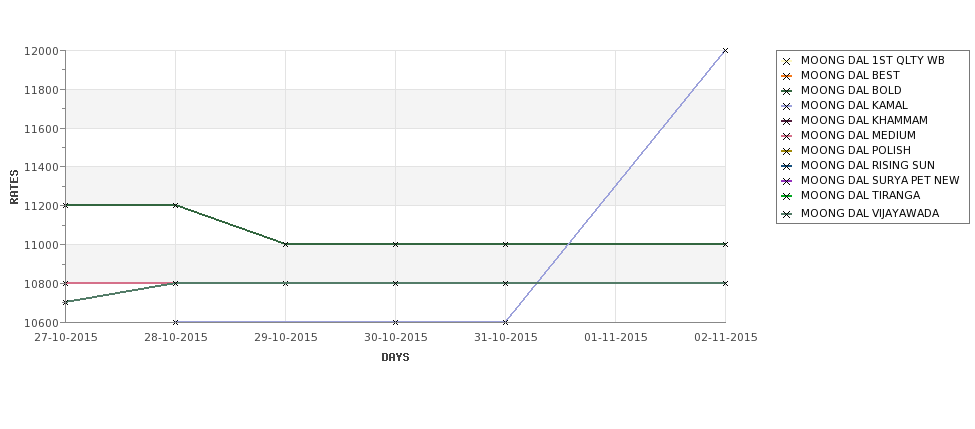
Task: Click the DAYS axis title
Action: 395,358
